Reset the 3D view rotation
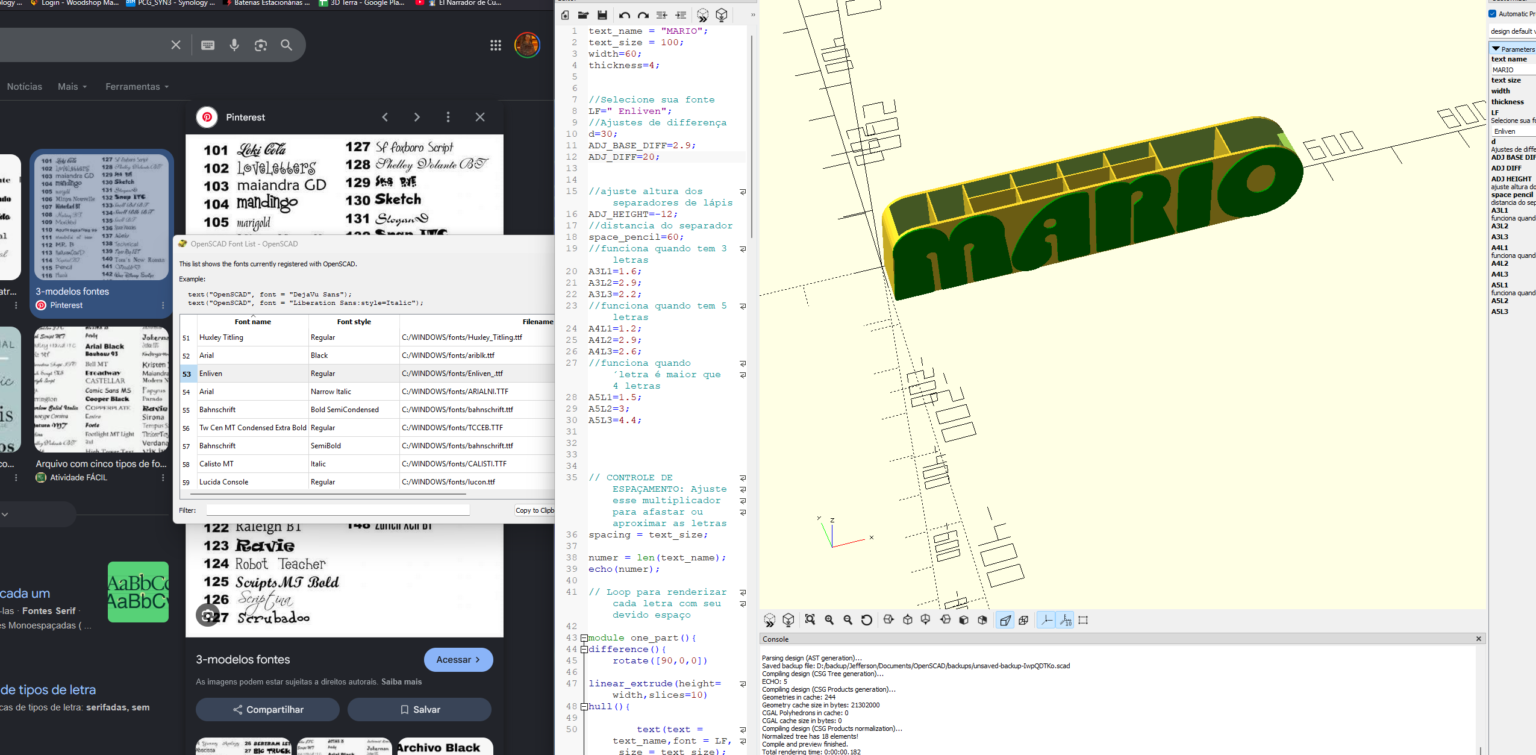This screenshot has width=1536, height=755. 867,620
